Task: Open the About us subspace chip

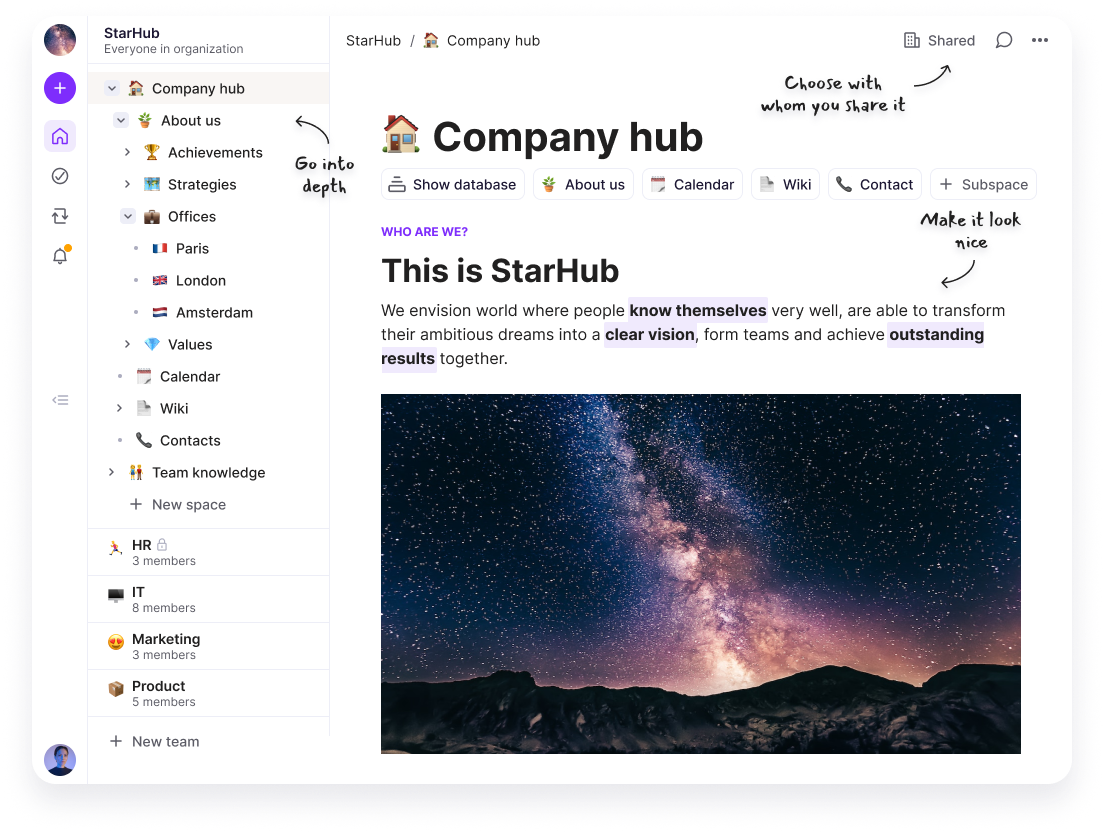Action: pyautogui.click(x=583, y=184)
